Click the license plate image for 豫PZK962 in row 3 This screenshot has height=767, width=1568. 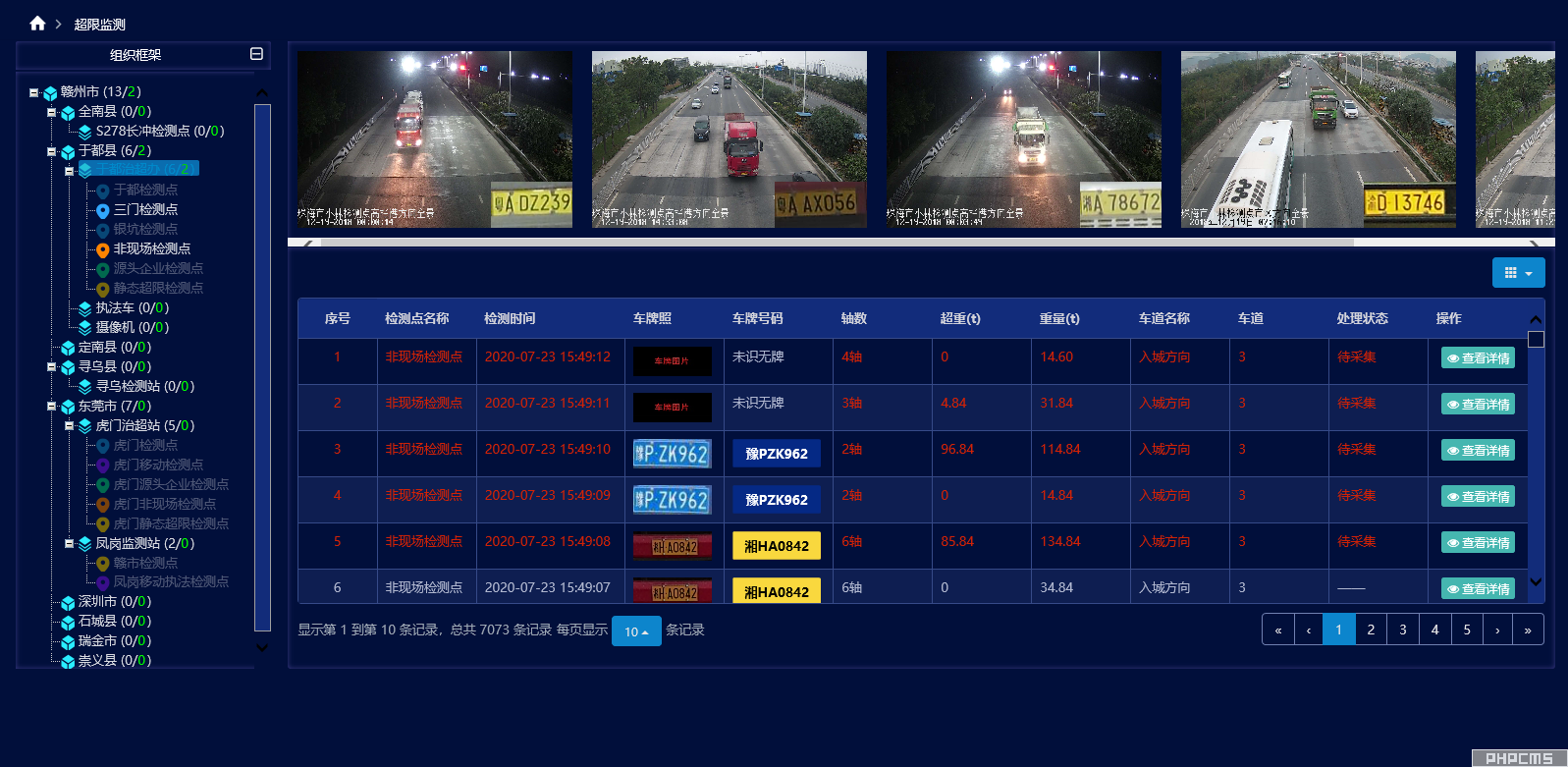click(672, 454)
